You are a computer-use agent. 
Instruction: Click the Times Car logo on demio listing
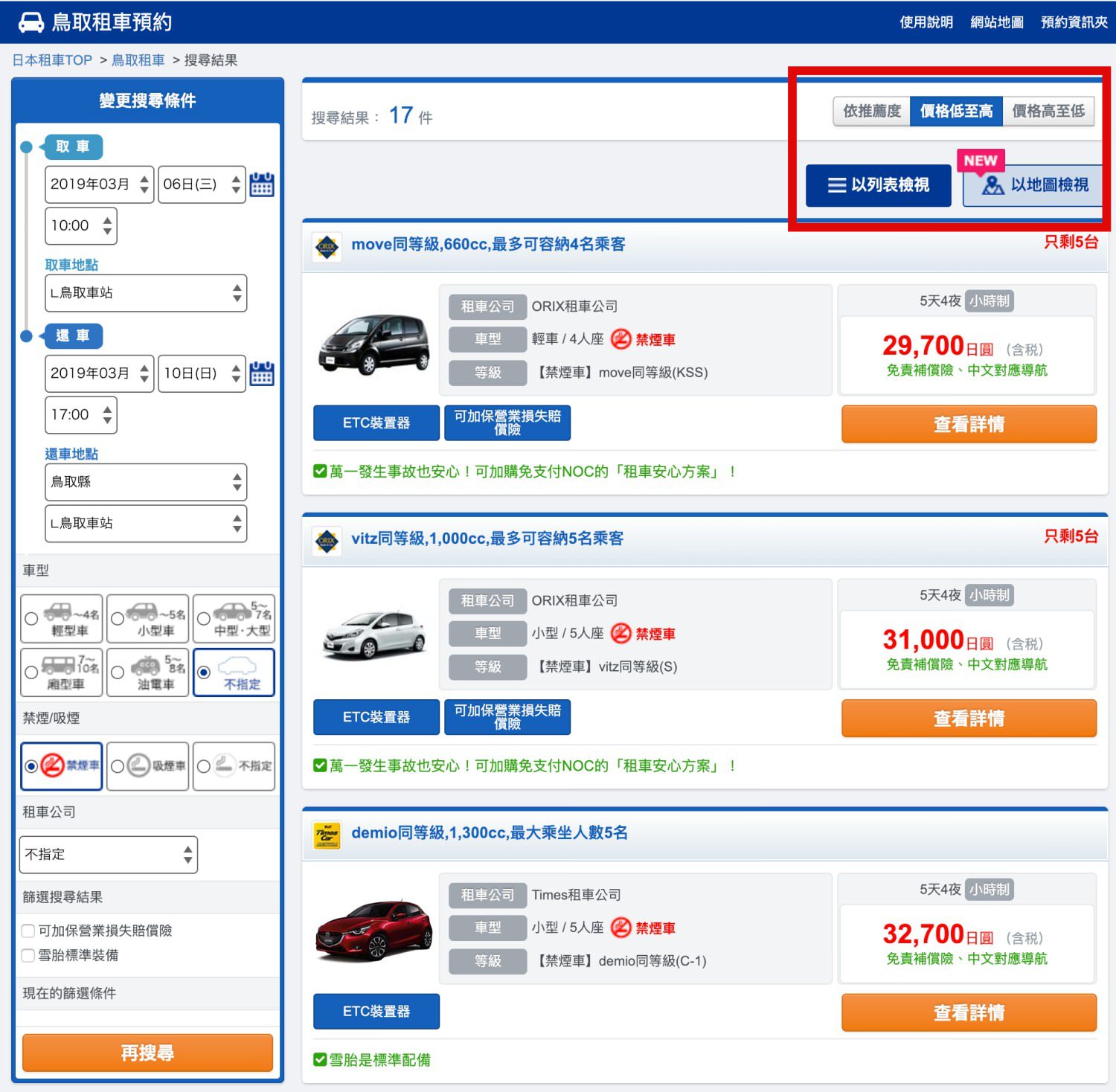pos(327,835)
